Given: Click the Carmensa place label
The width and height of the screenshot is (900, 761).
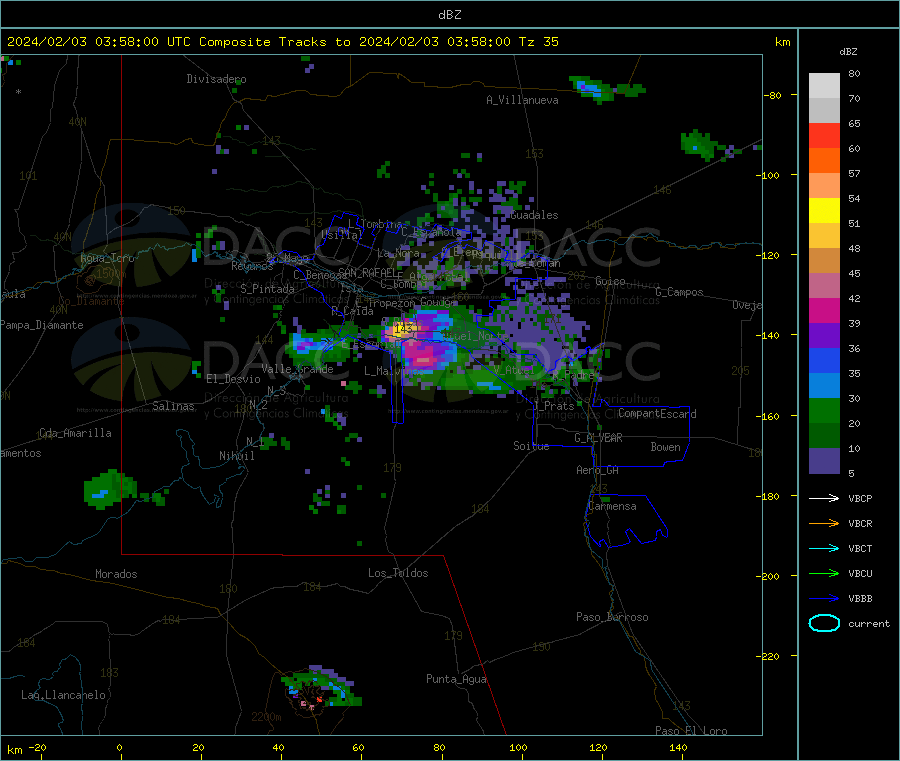Looking at the screenshot, I should click(x=612, y=506).
